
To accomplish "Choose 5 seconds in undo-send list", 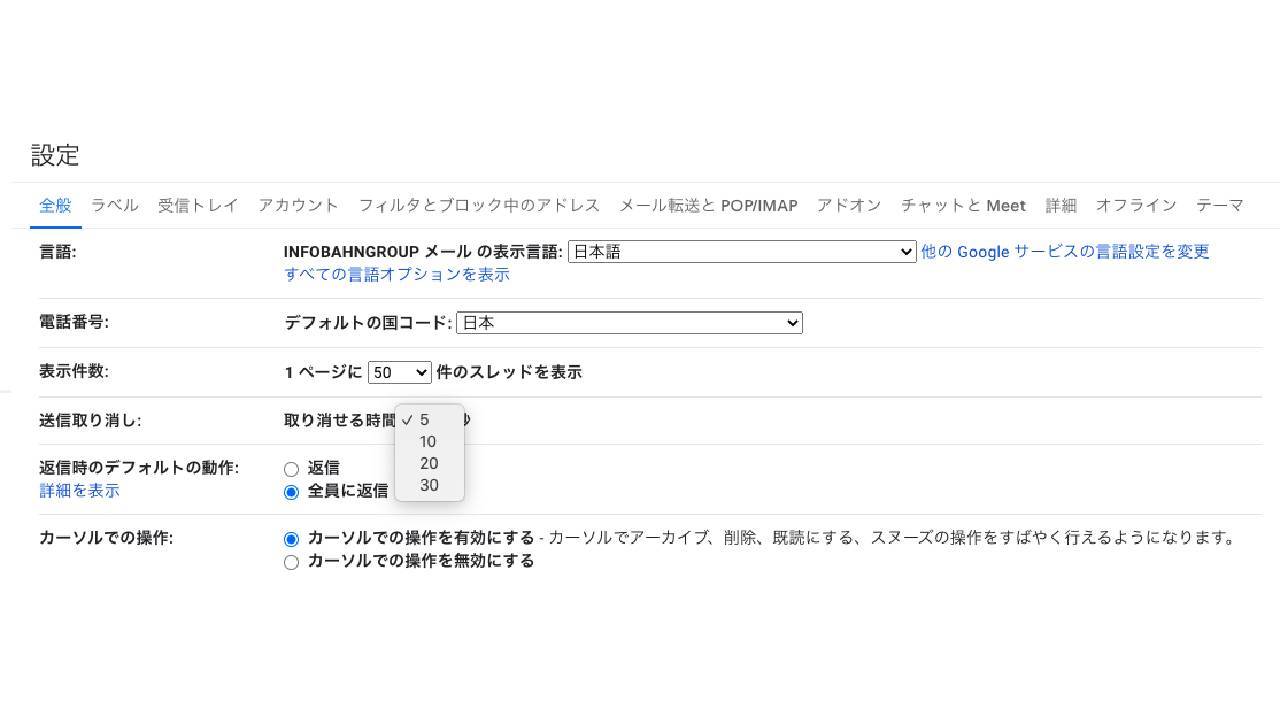I will 429,420.
